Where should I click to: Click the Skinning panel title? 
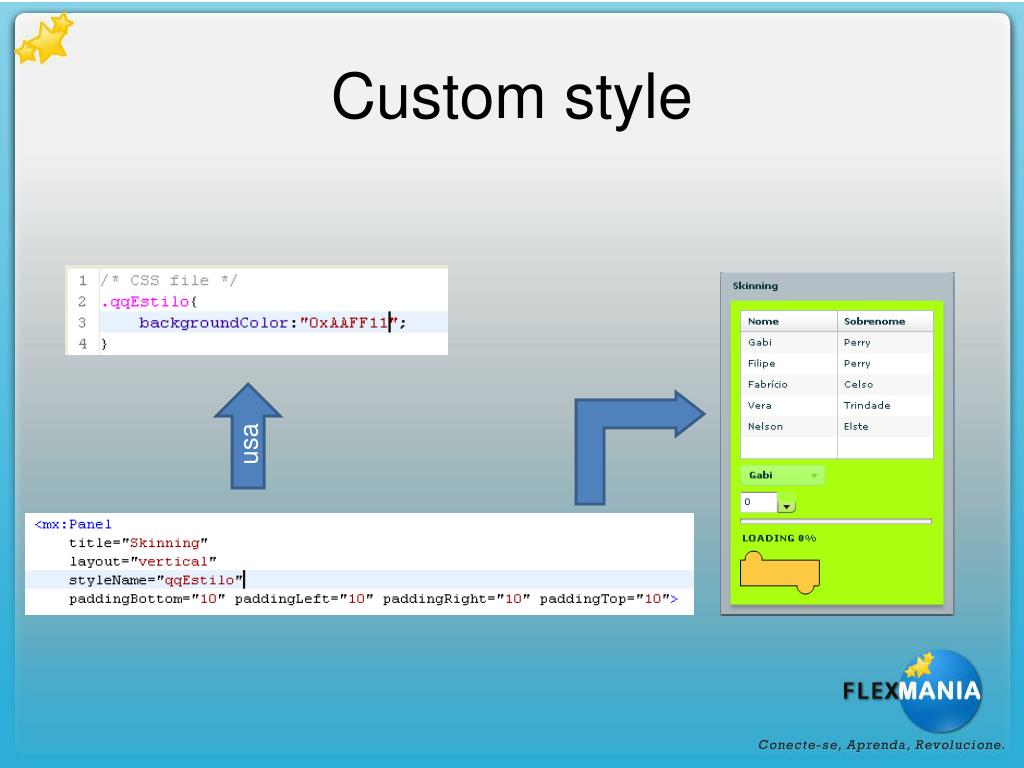(755, 285)
